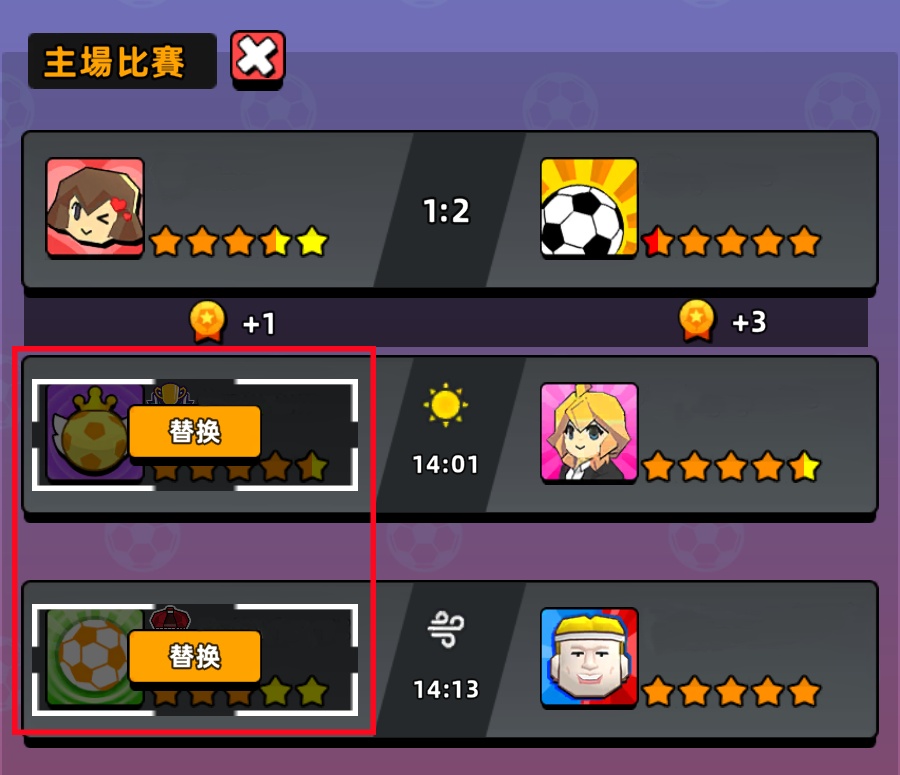
Task: Click the 1:2 match score
Action: coord(446,211)
